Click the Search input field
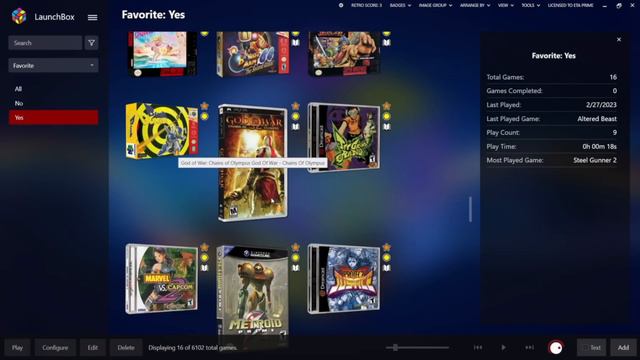Viewport: 640px width, 360px height. coord(45,43)
